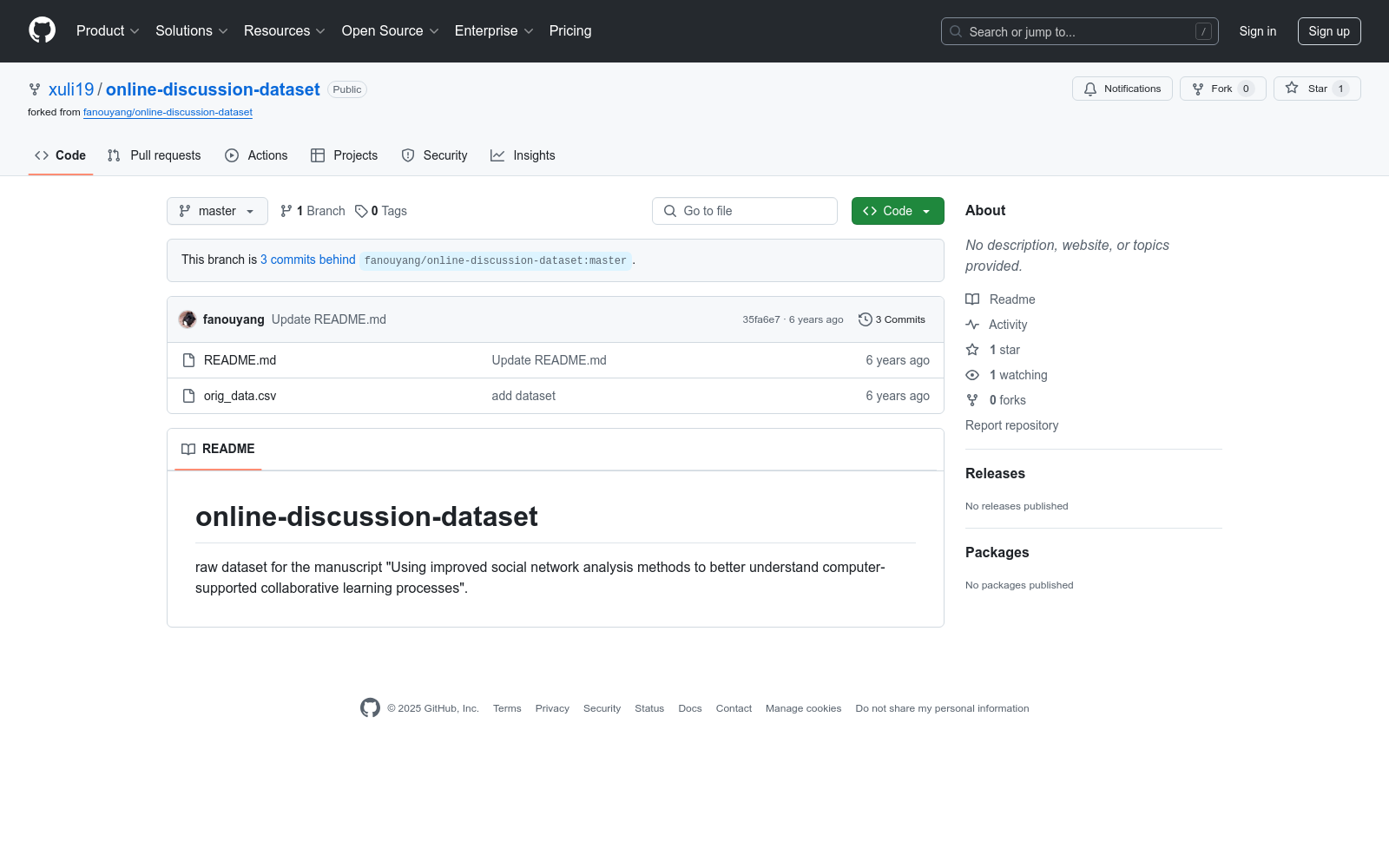Go to the Pricing page
The image size is (1389, 868).
coord(570,31)
